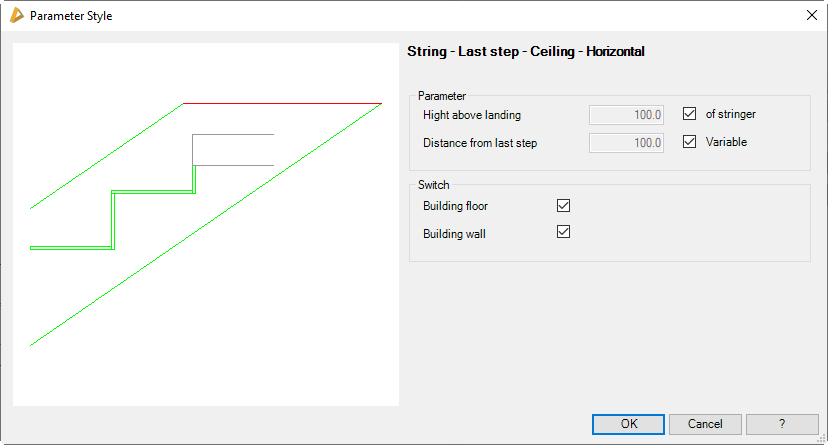Click the application logo in the title bar

coord(16,16)
